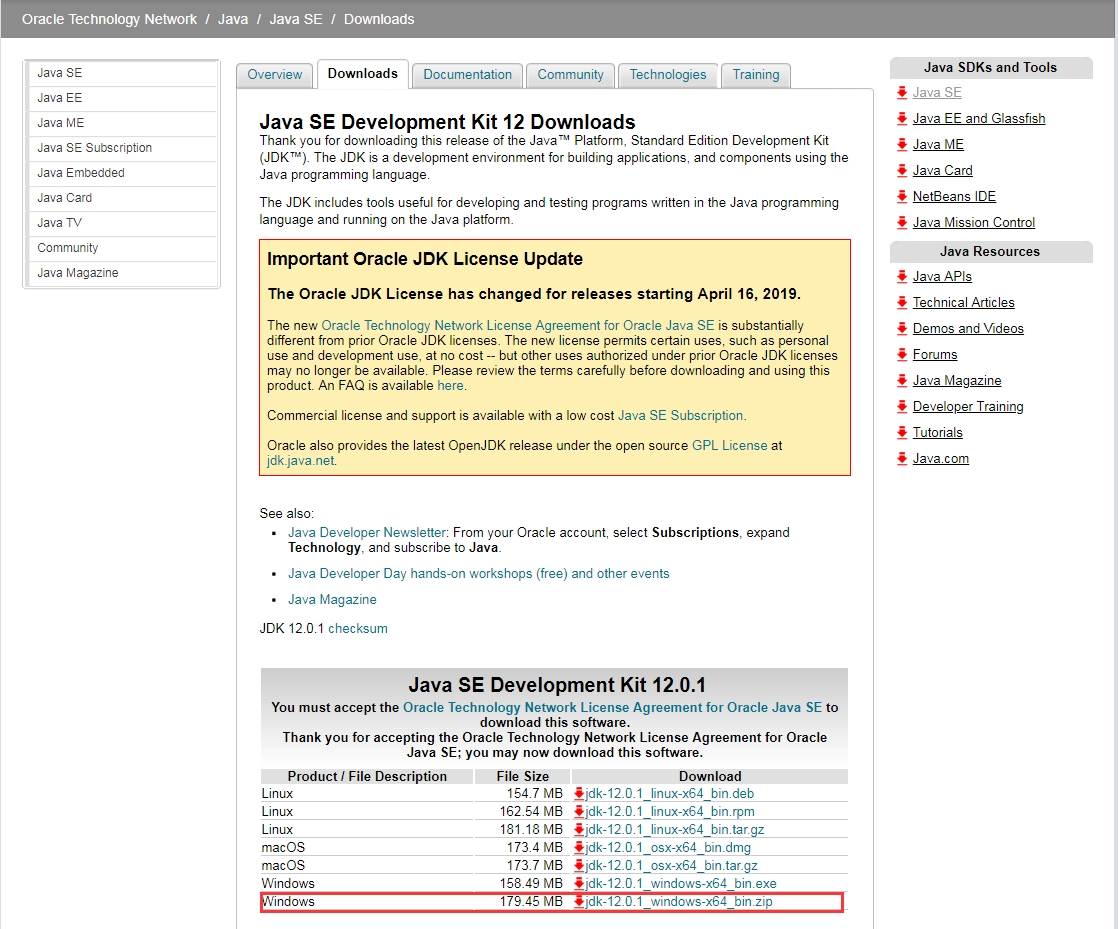Image resolution: width=1118 pixels, height=929 pixels.
Task: Click the download icon next to Java APIs
Action: (x=903, y=276)
